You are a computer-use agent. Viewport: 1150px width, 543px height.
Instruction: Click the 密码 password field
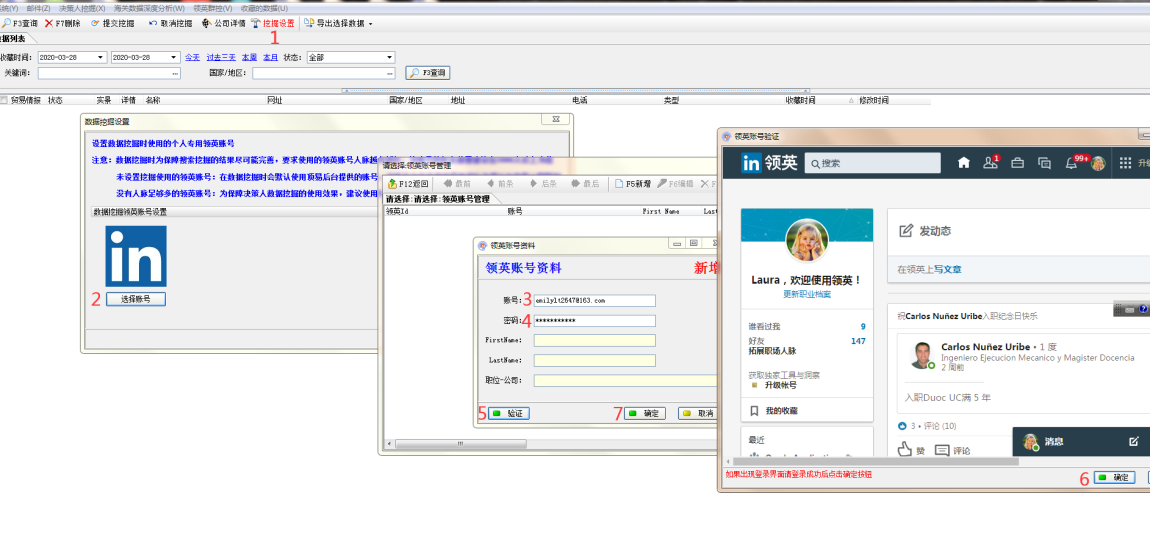(x=595, y=321)
